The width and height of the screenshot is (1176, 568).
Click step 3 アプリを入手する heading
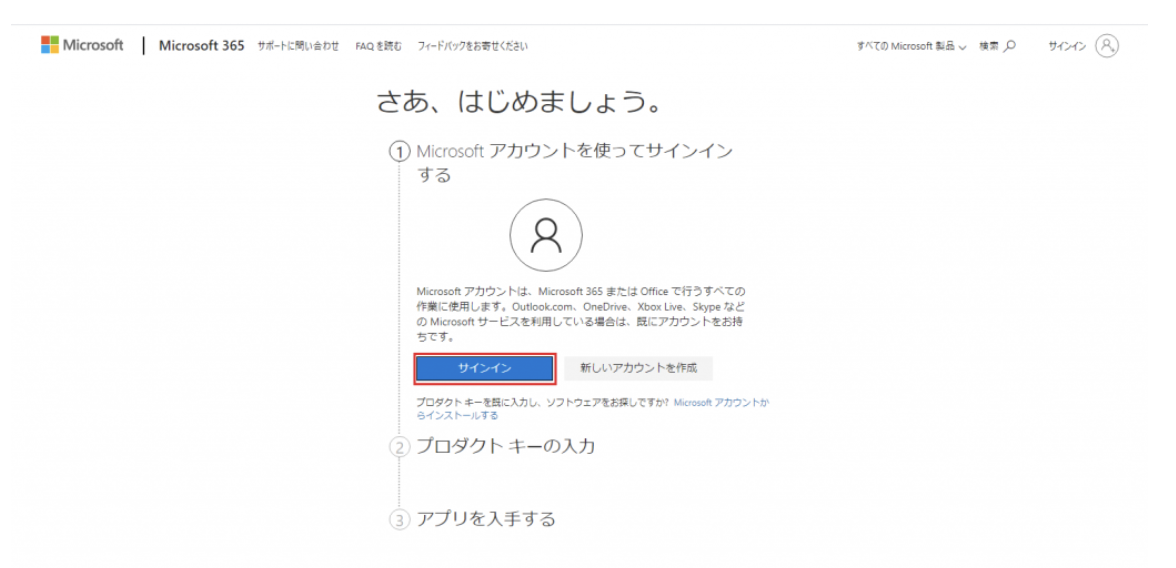click(x=486, y=518)
